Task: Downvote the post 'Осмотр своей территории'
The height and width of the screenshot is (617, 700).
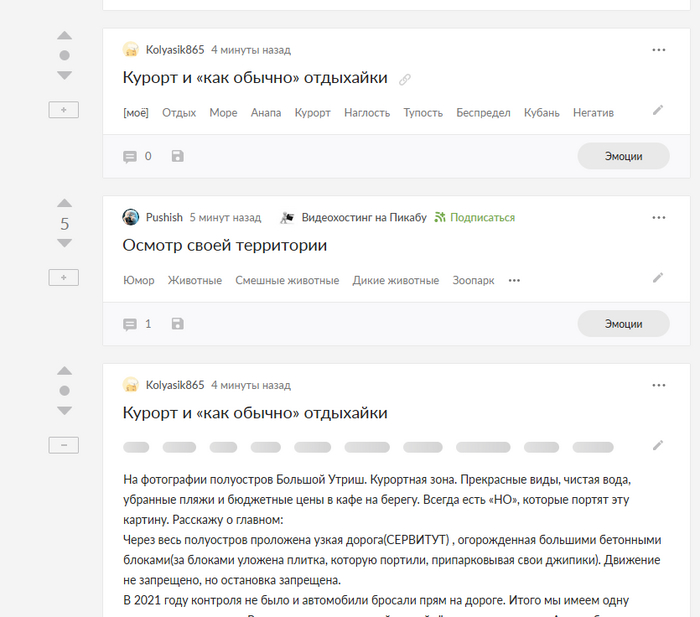Action: point(64,243)
